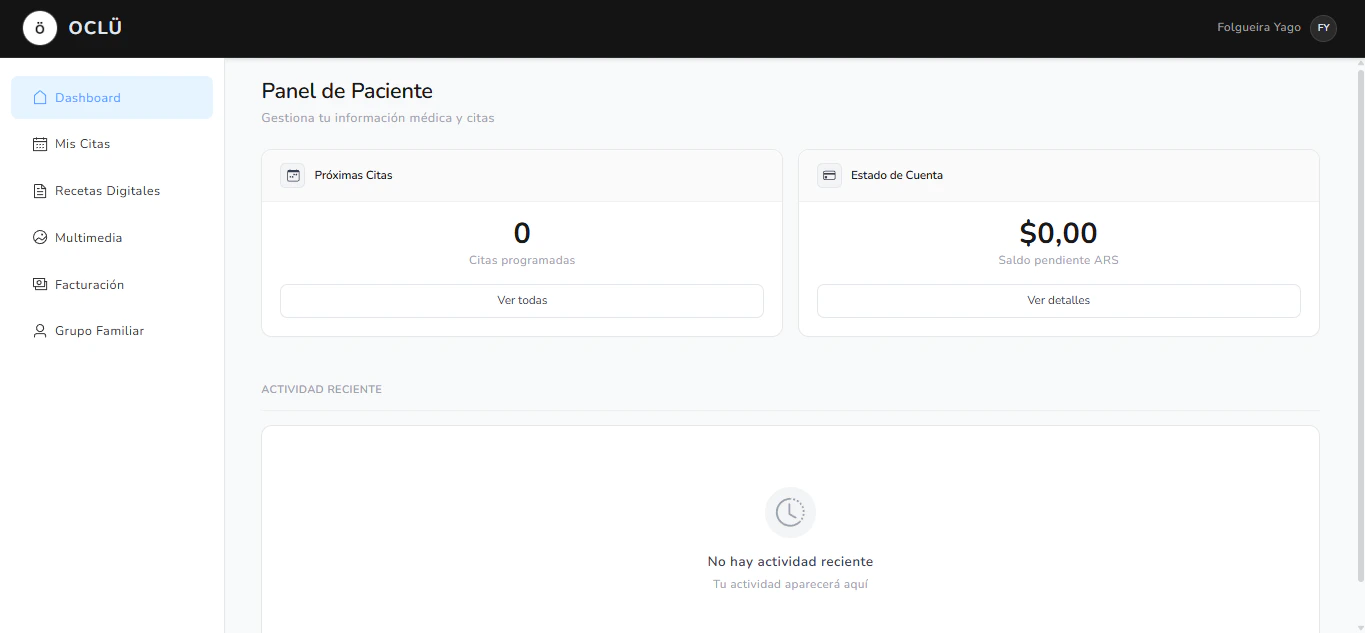Select Multimedia from the sidebar

[x=112, y=238]
